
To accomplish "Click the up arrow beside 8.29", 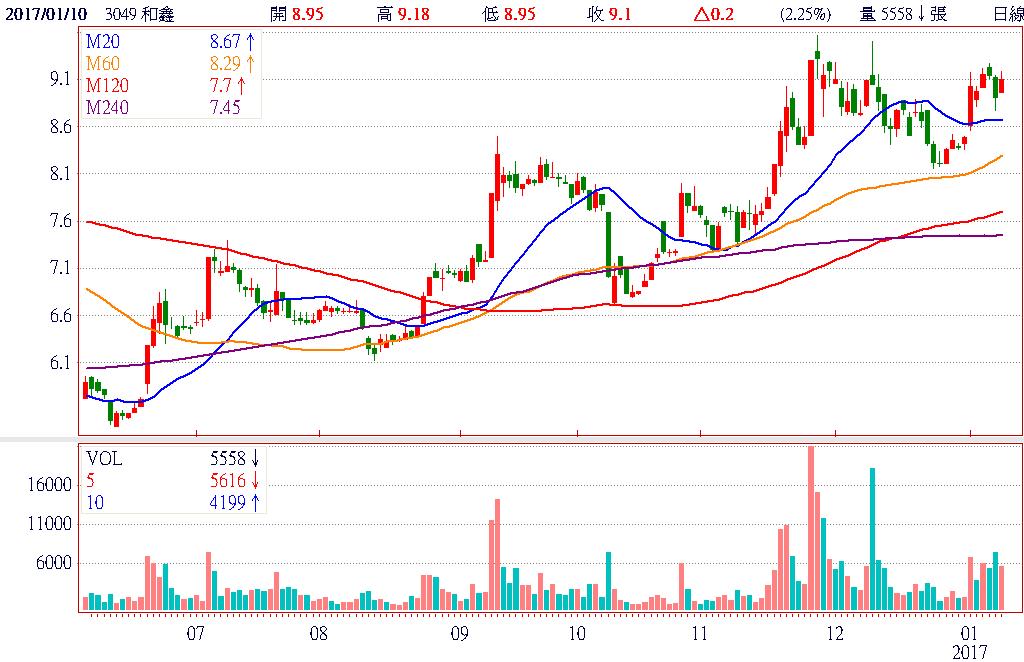I will (251, 64).
